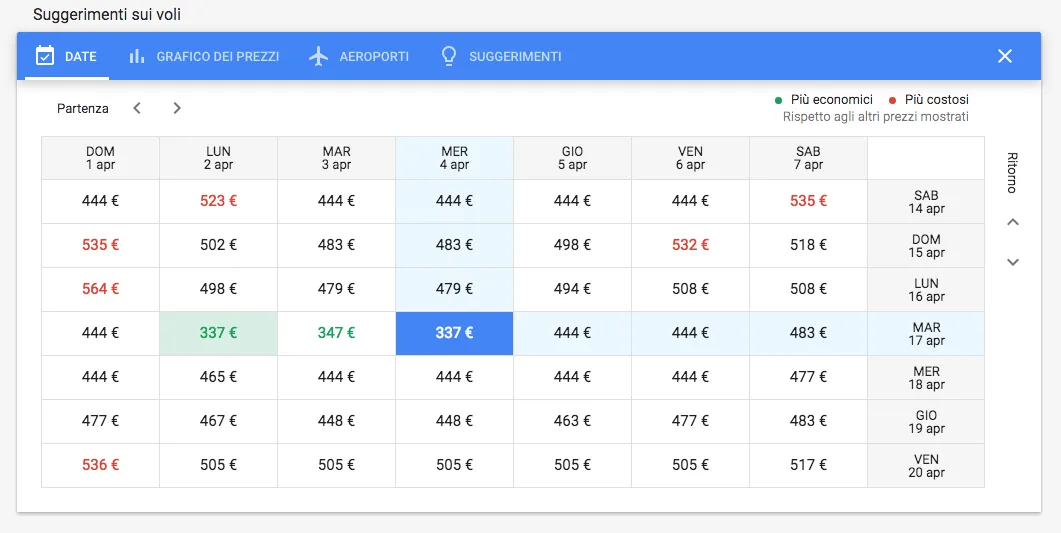Choose the green 347 € Tuesday fare

336,333
